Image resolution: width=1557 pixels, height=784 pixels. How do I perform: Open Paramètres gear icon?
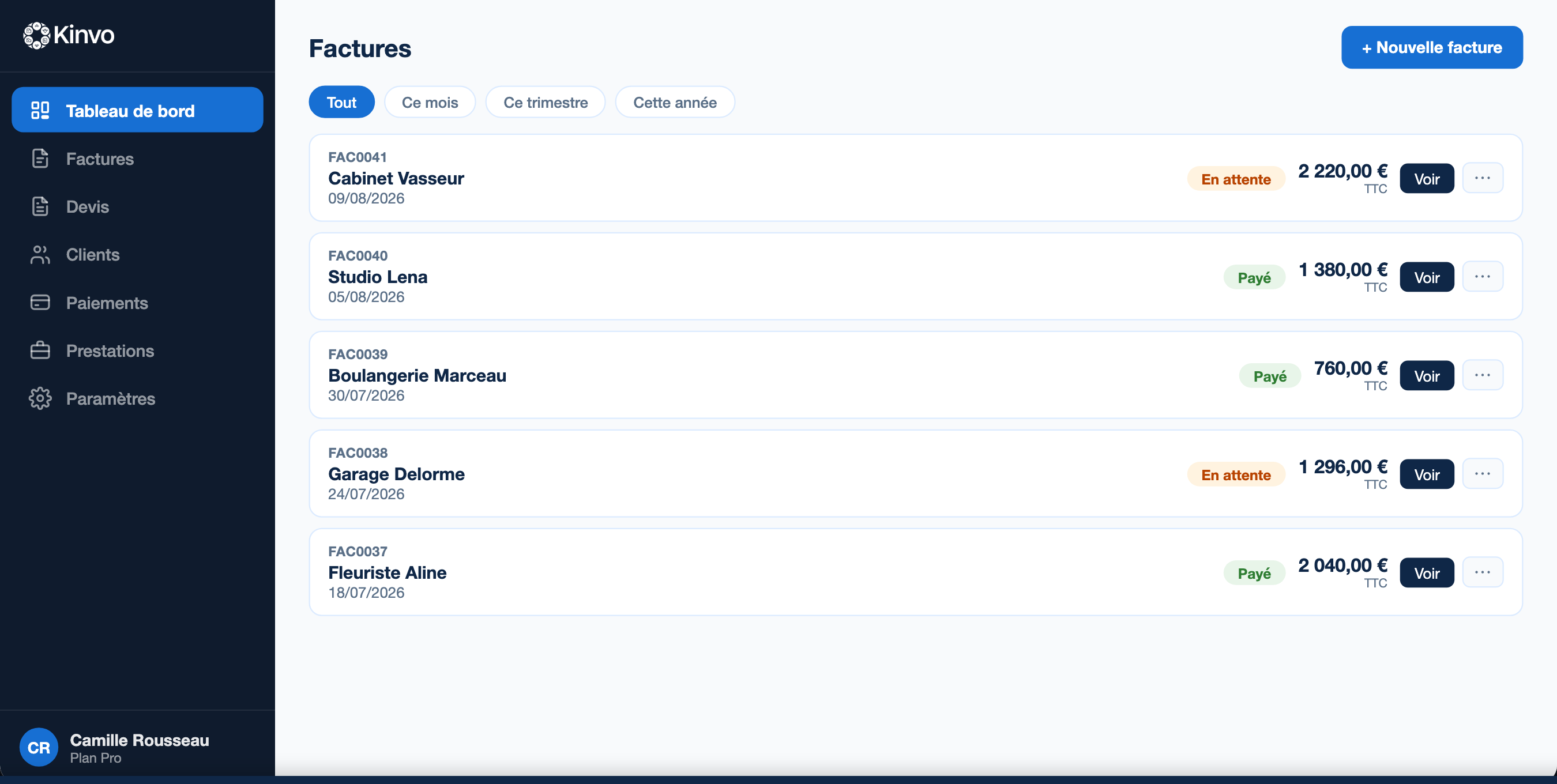pyautogui.click(x=40, y=399)
